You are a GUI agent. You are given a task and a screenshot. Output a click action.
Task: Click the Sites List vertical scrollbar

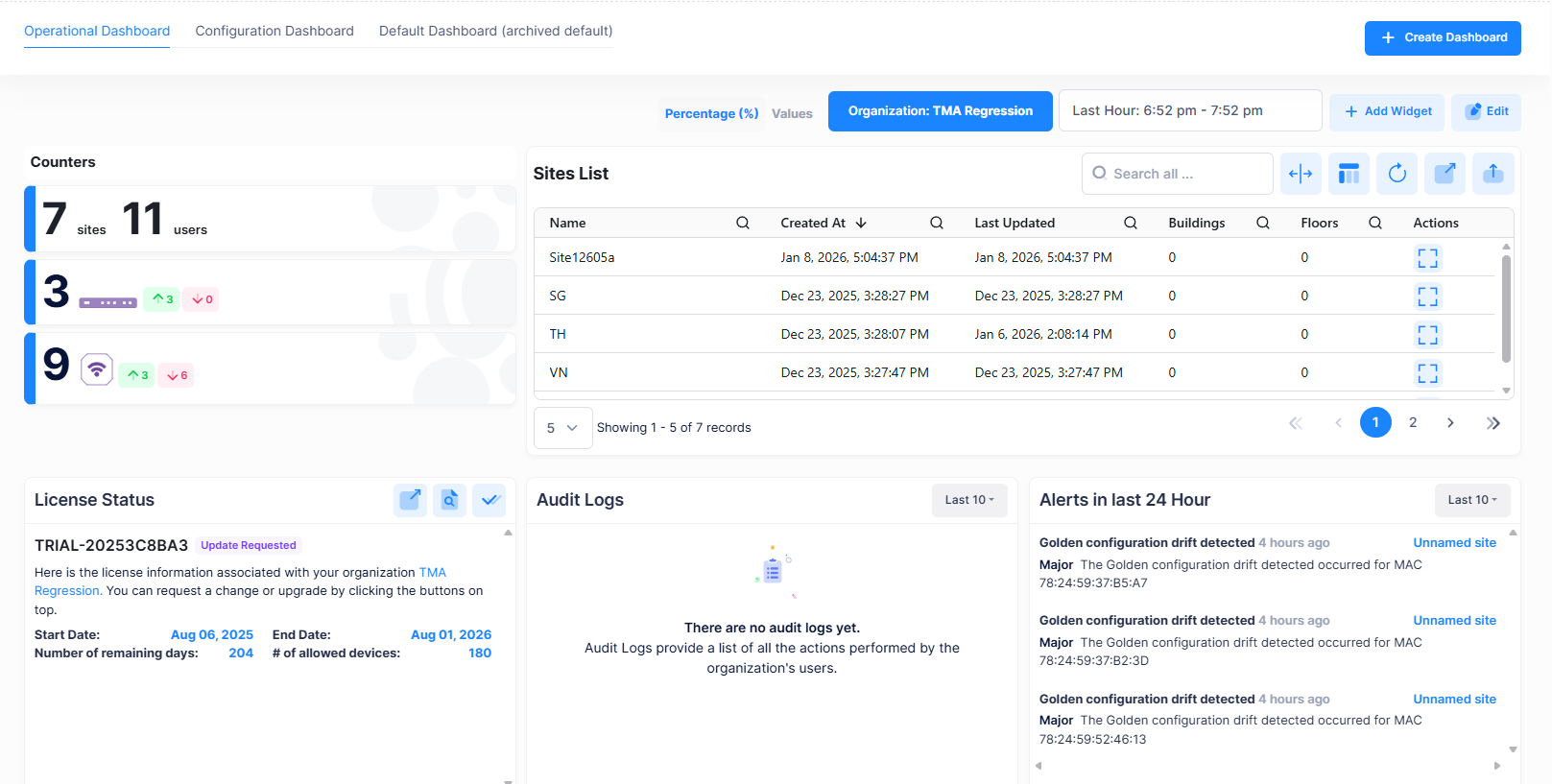1506,307
